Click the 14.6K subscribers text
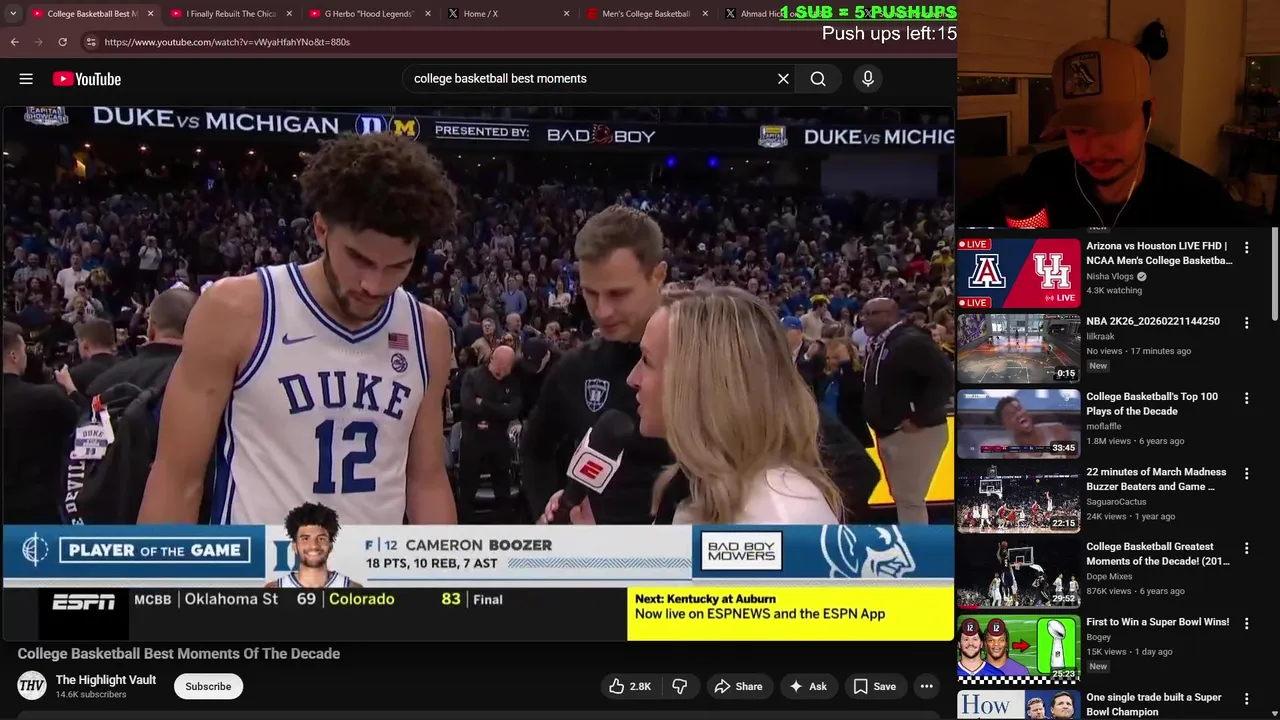The height and width of the screenshot is (720, 1280). pyautogui.click(x=91, y=694)
